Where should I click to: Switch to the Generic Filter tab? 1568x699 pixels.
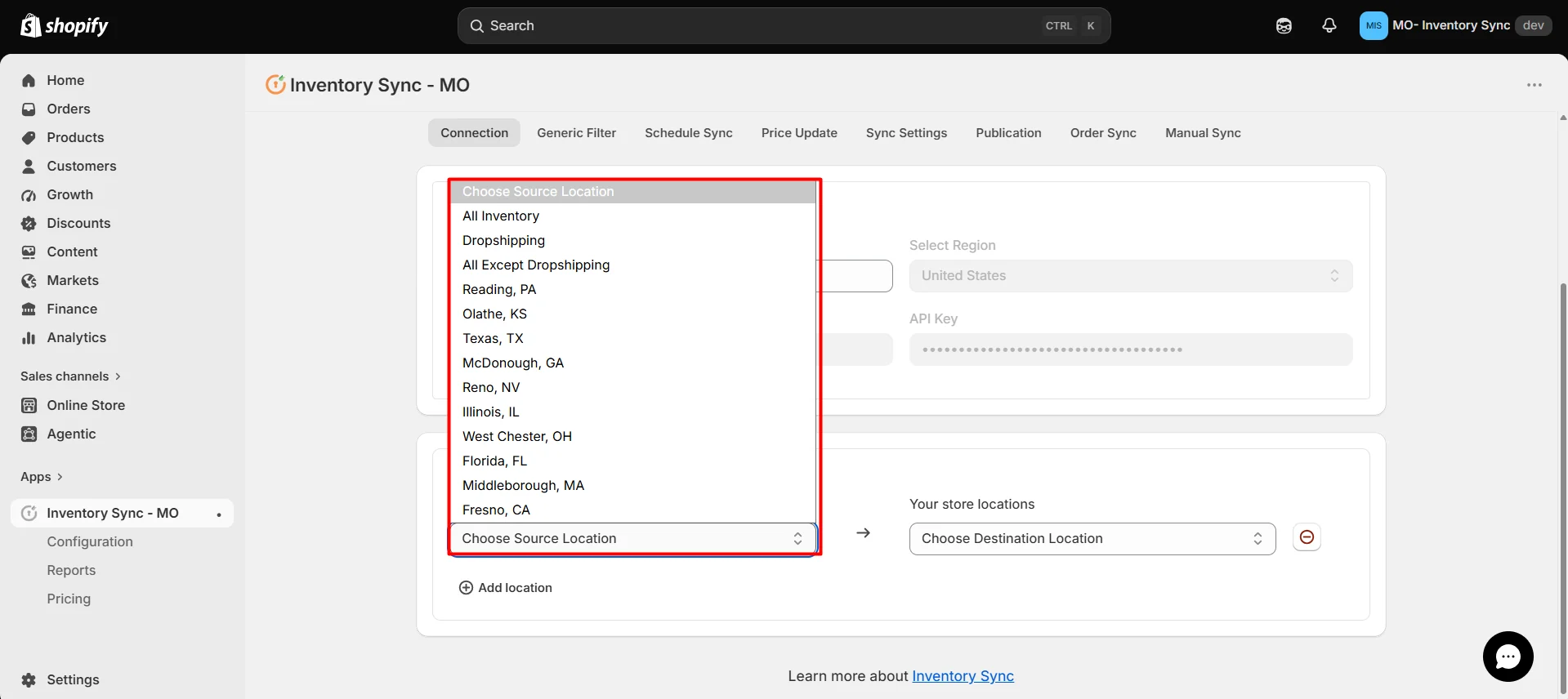tap(576, 133)
